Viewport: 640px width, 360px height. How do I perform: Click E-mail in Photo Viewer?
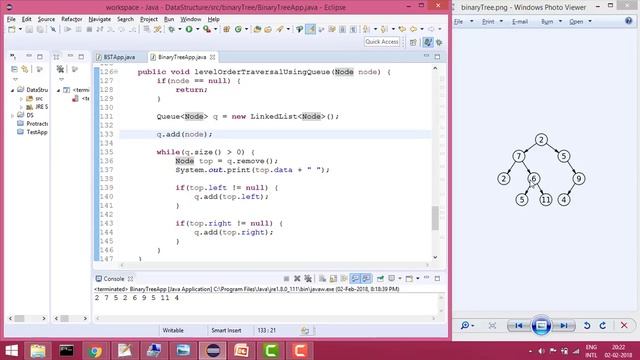(520, 21)
